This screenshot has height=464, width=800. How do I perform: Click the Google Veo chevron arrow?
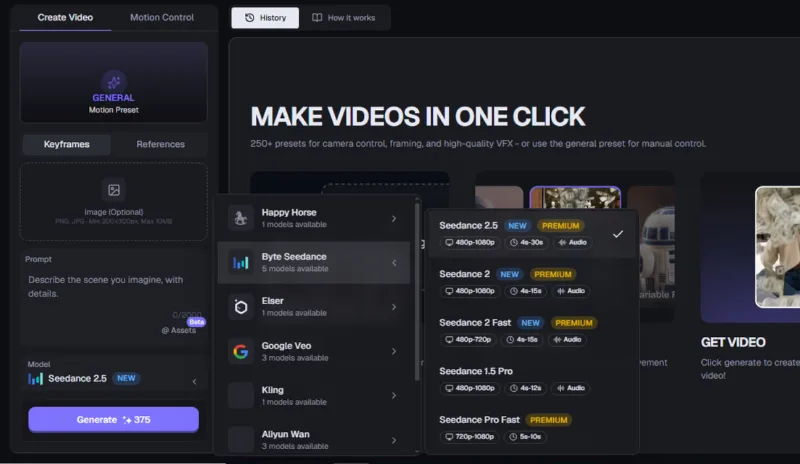[x=394, y=351]
